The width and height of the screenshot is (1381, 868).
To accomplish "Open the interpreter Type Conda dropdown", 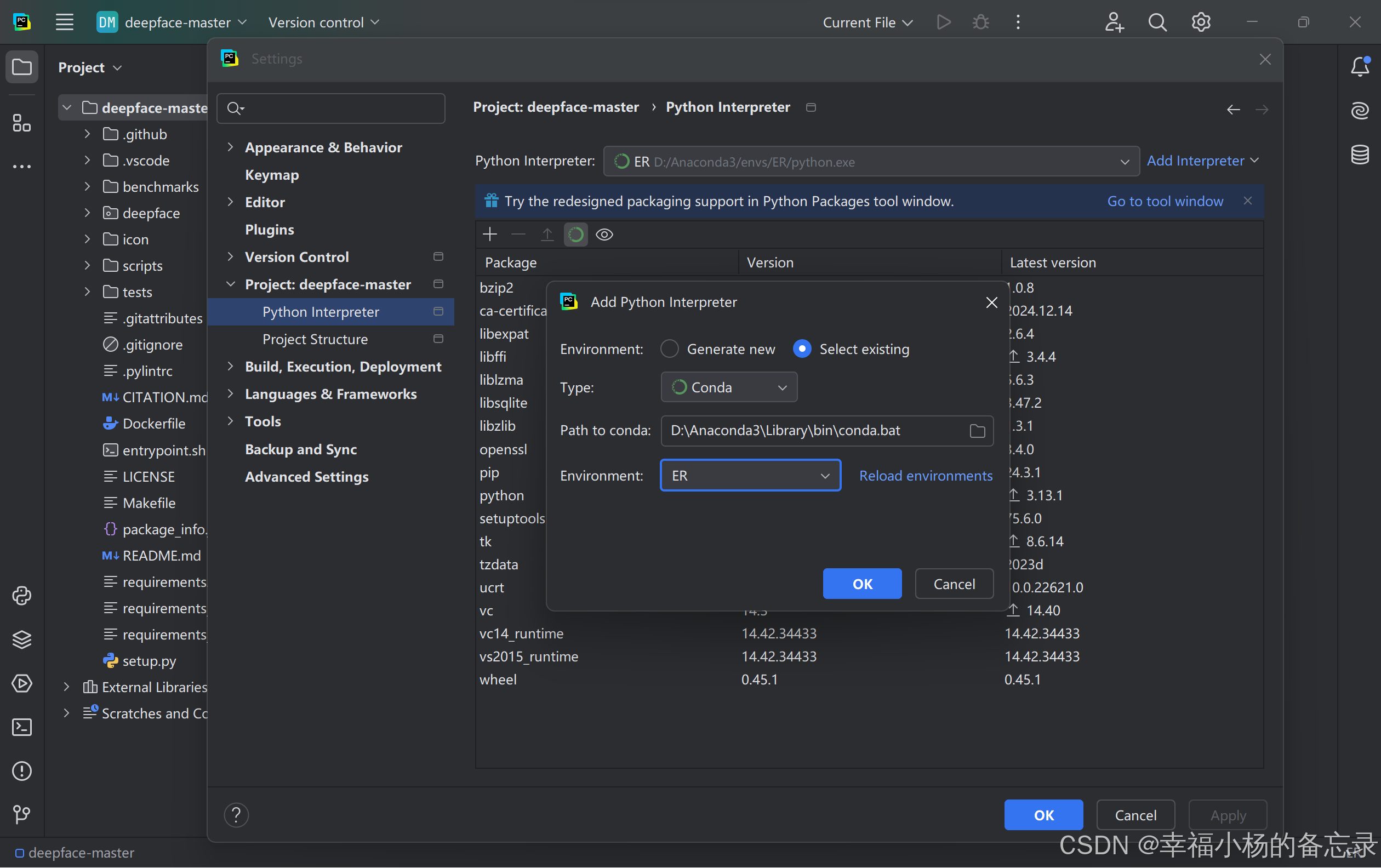I will coord(728,387).
